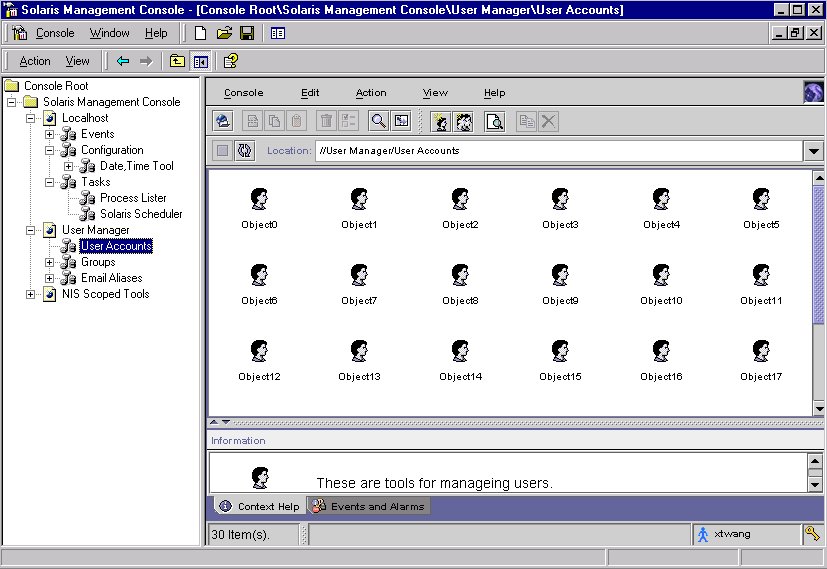Open the outer Help menu

click(156, 33)
